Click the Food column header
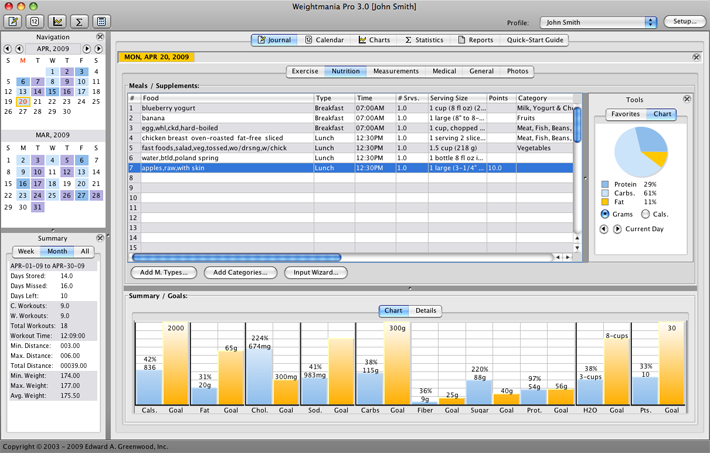 227,98
